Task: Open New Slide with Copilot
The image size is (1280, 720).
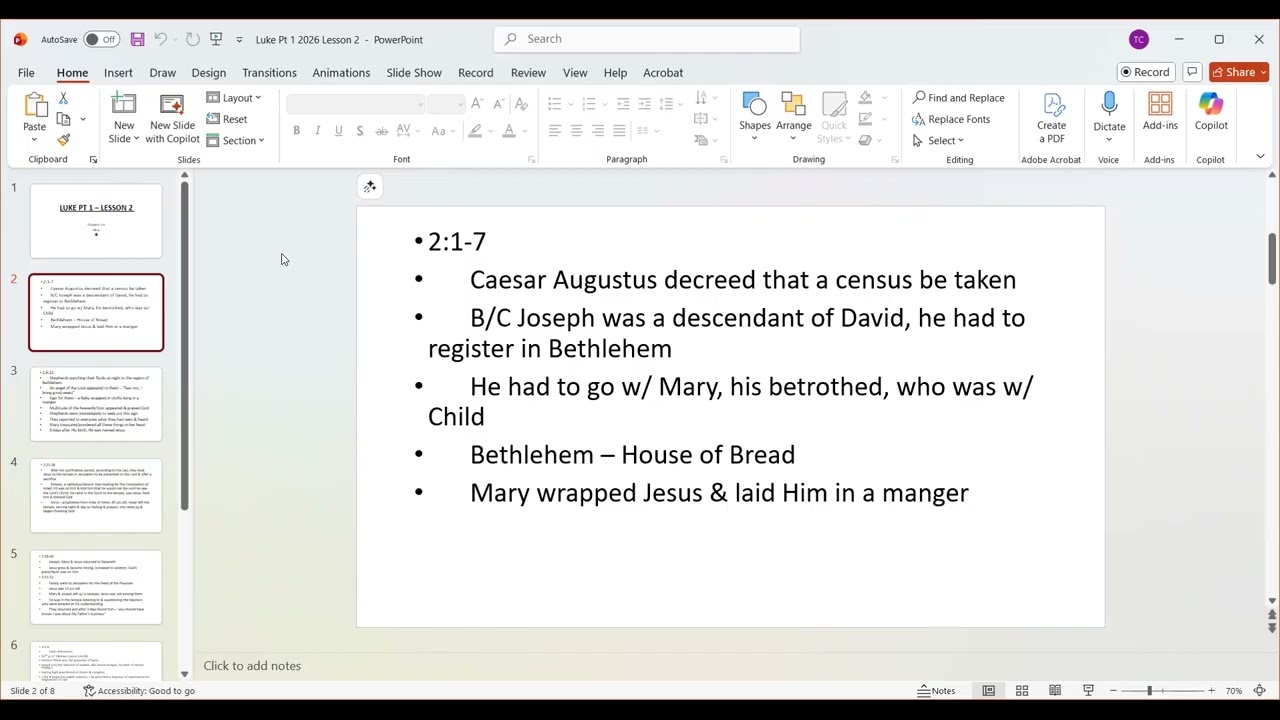Action: click(x=172, y=118)
